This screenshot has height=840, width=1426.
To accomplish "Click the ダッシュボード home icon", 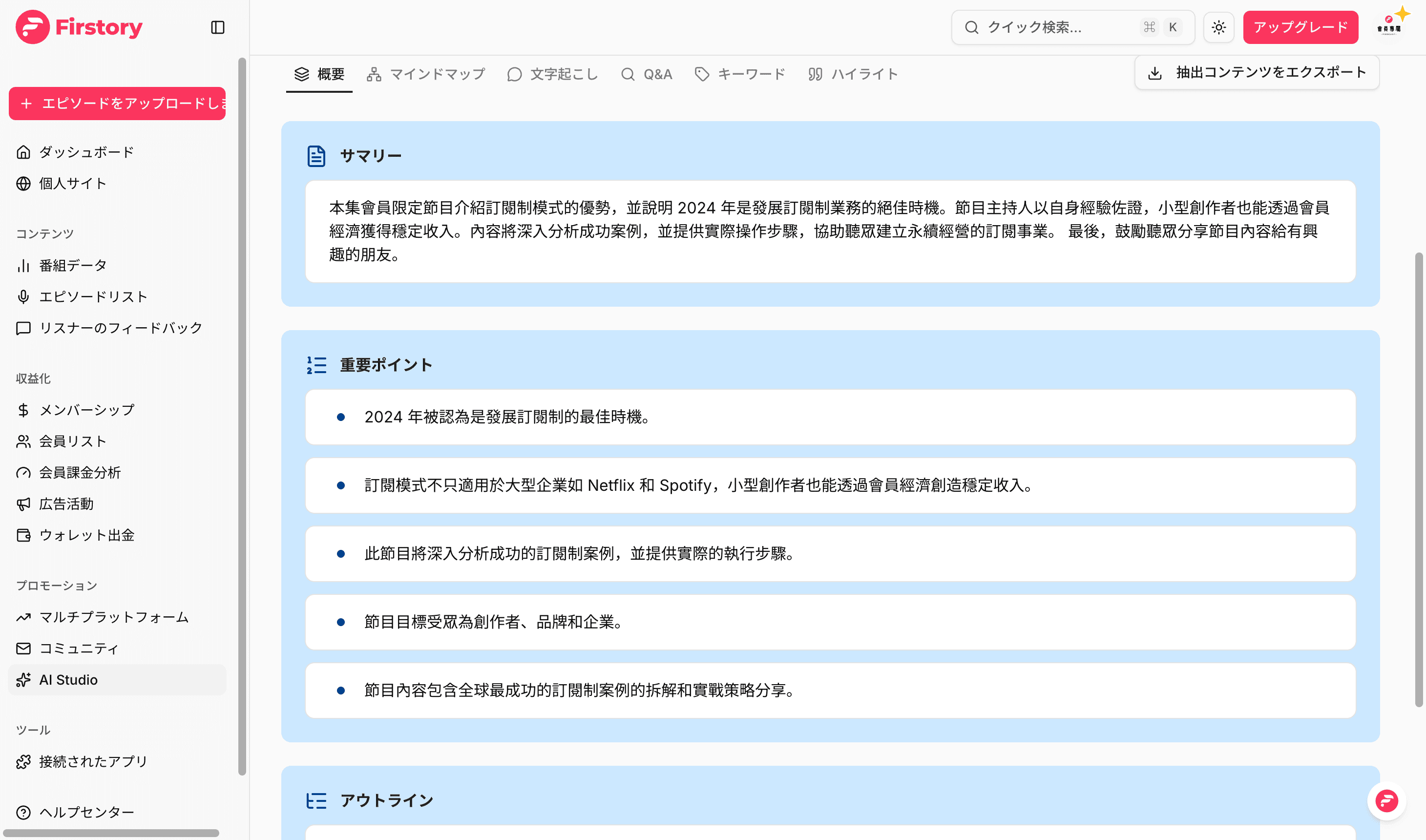I will click(x=23, y=152).
